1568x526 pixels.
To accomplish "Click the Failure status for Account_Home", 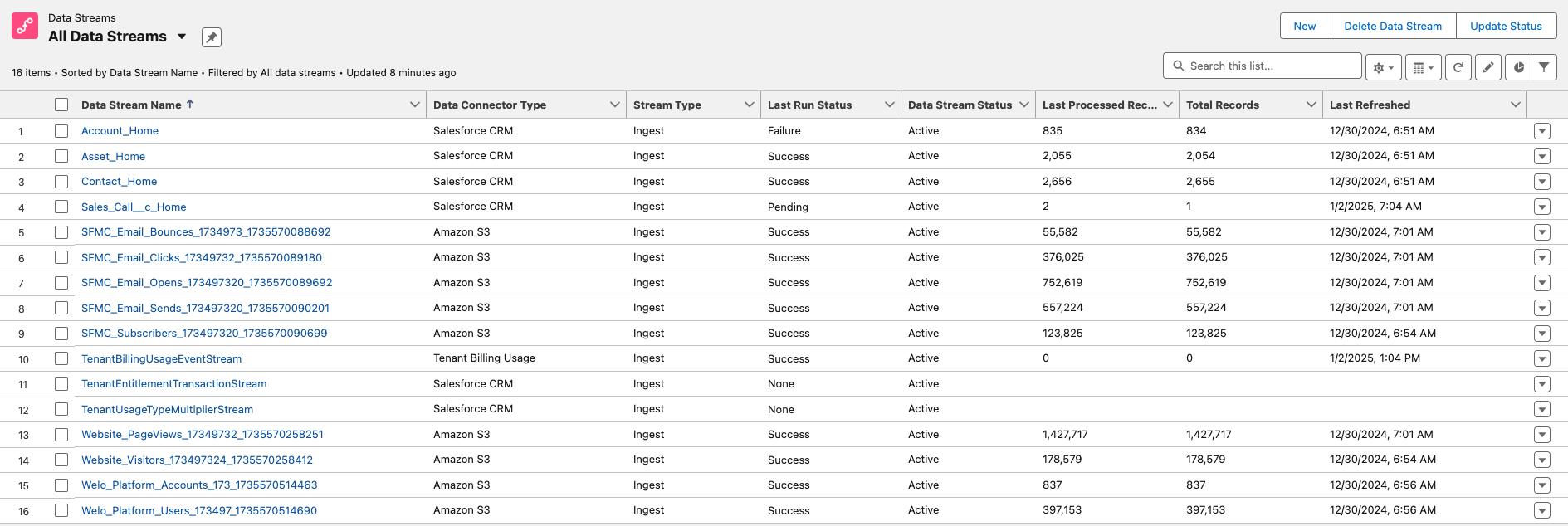I will pos(784,131).
